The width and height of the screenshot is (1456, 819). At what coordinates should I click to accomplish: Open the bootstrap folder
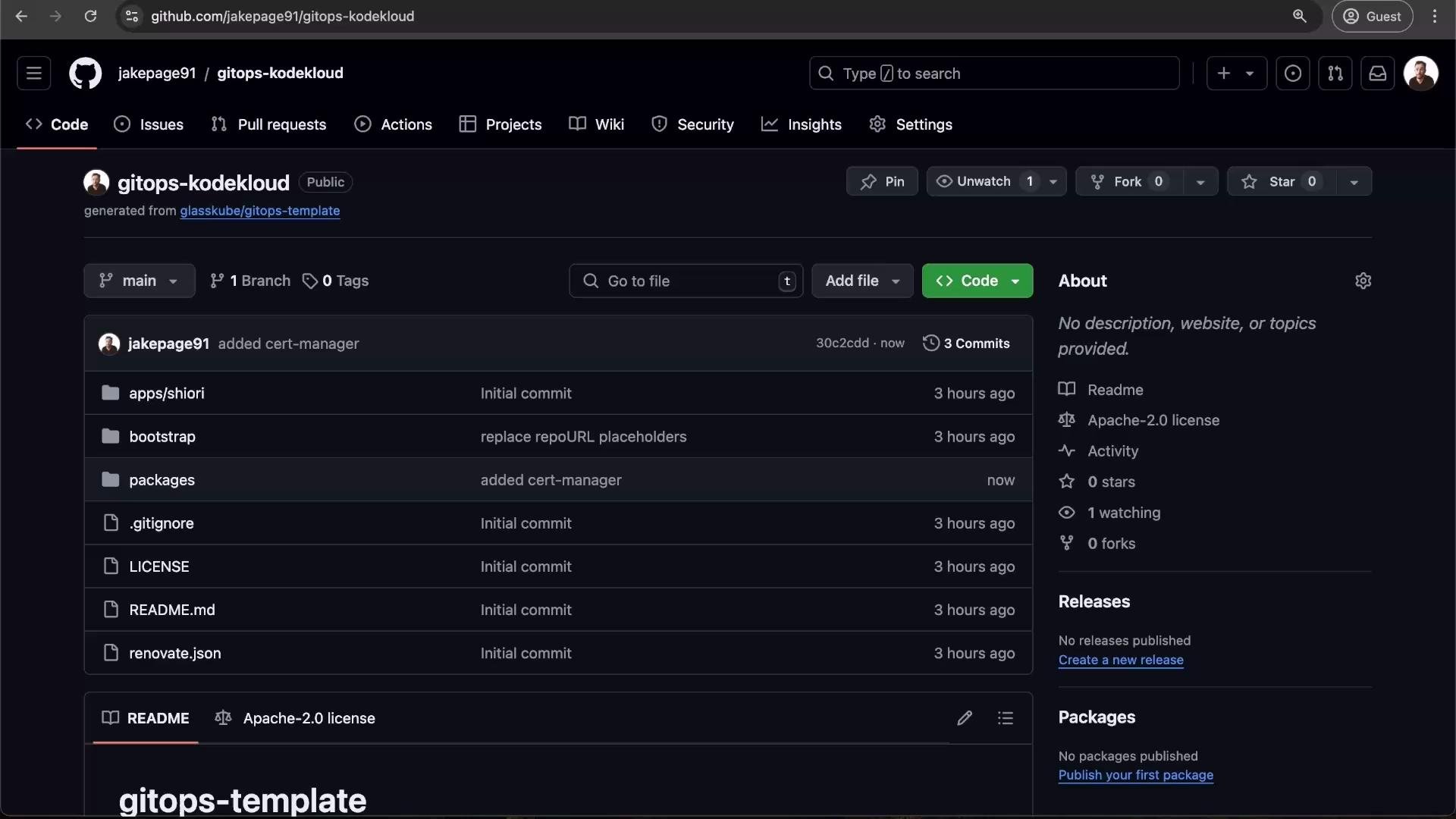tap(162, 437)
